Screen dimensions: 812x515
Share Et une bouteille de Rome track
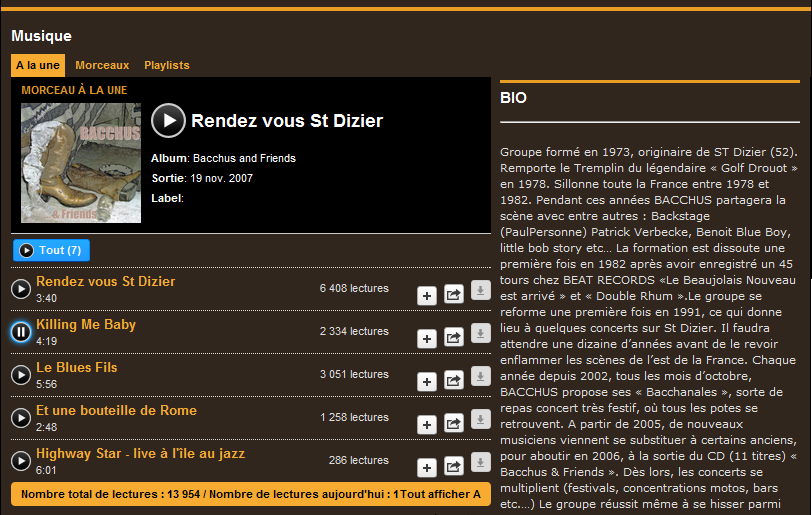[x=454, y=424]
